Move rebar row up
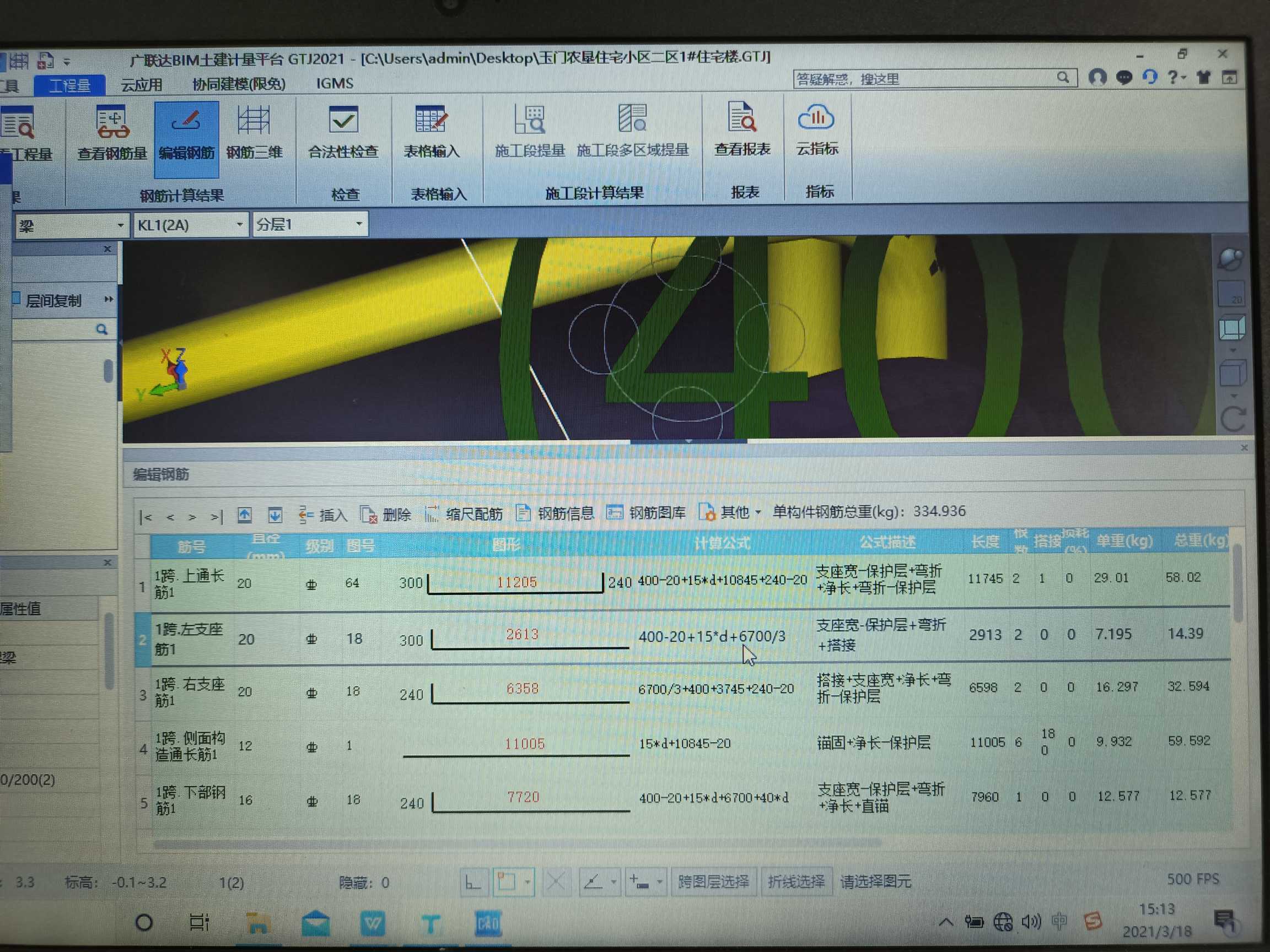1270x952 pixels. [245, 515]
